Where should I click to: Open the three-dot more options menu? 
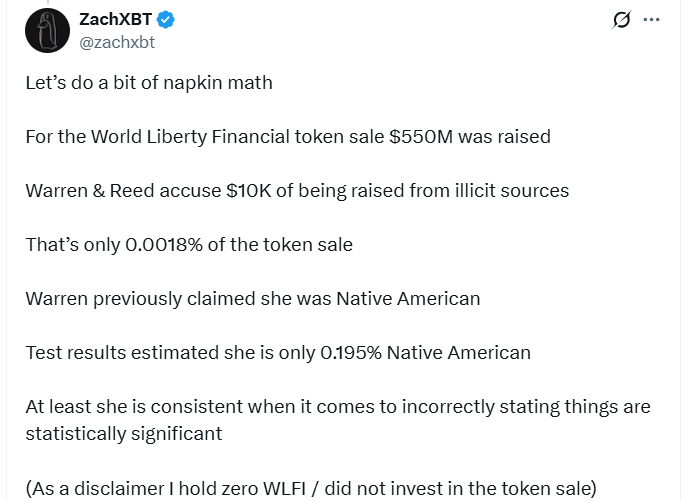[x=652, y=20]
